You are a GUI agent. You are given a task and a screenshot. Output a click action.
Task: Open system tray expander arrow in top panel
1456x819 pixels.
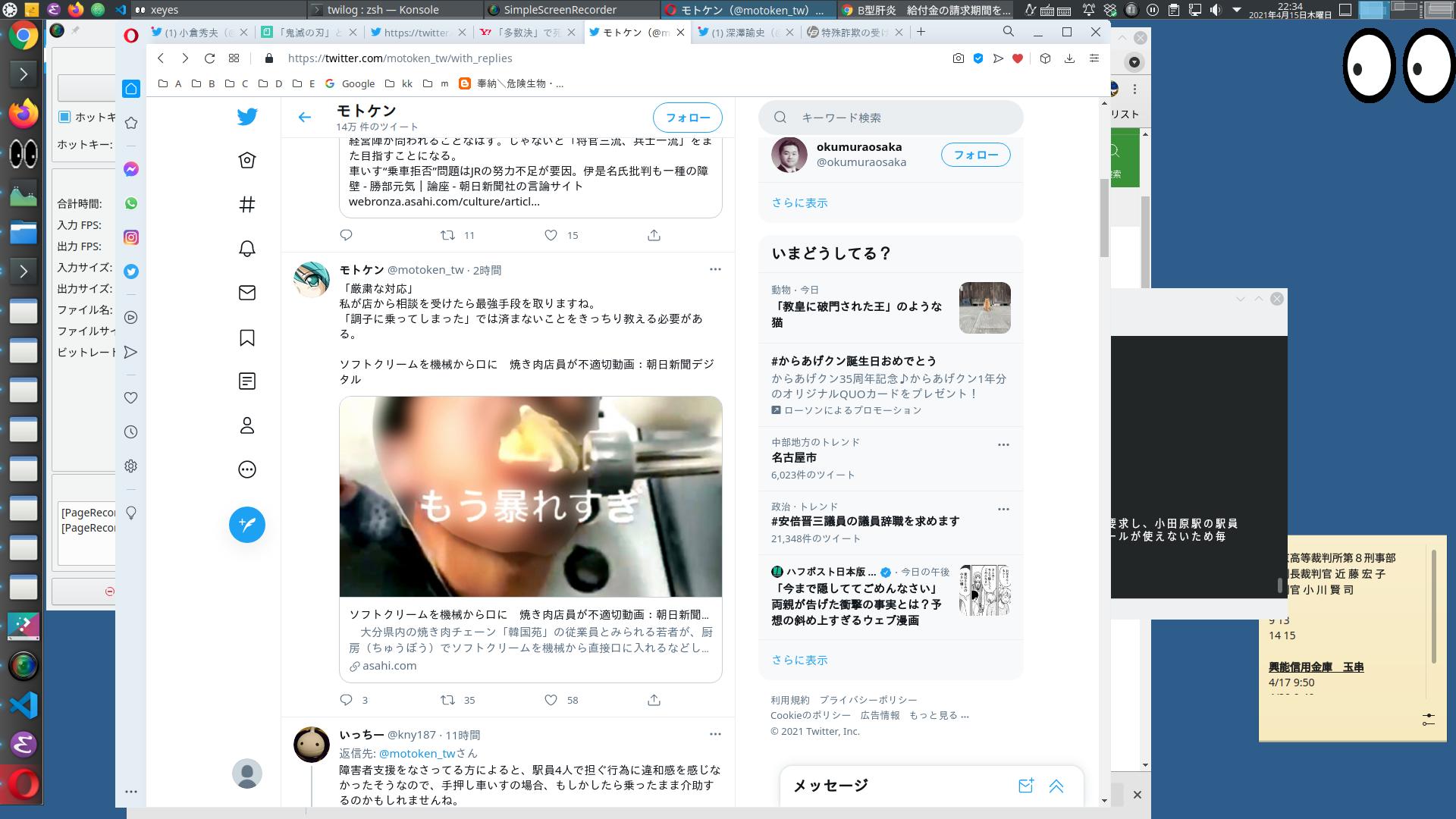1238,10
